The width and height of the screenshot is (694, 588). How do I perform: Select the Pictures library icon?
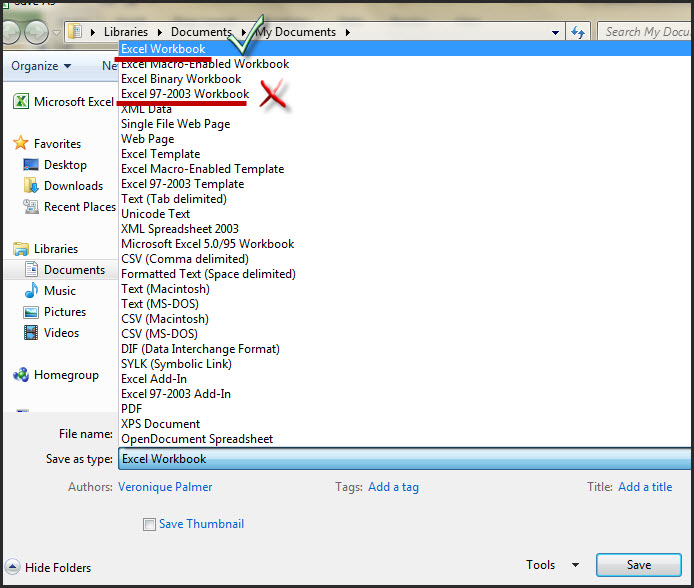pos(30,312)
